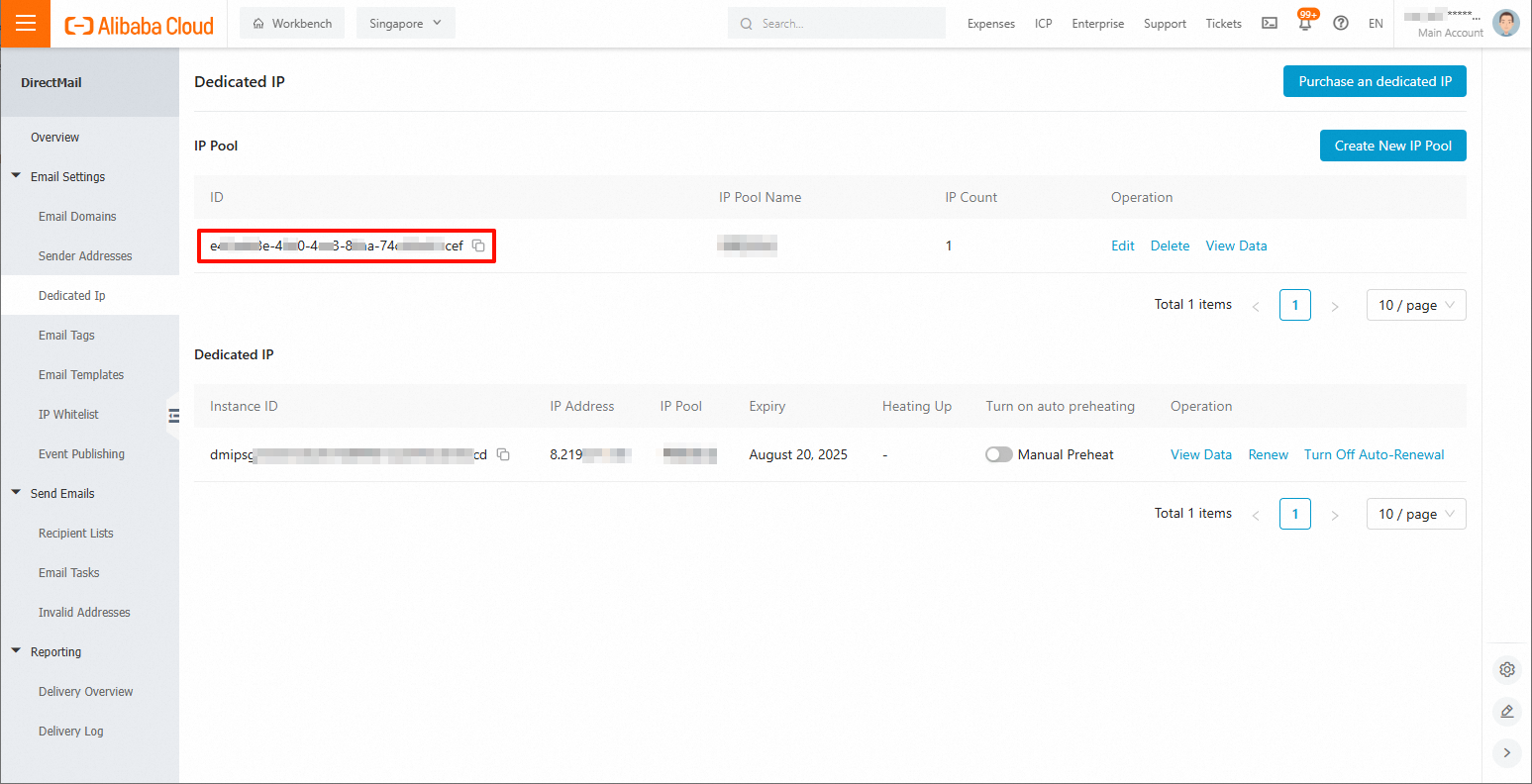Click the DirectMail sidebar title
Screen dimensions: 1532x784
(x=51, y=82)
